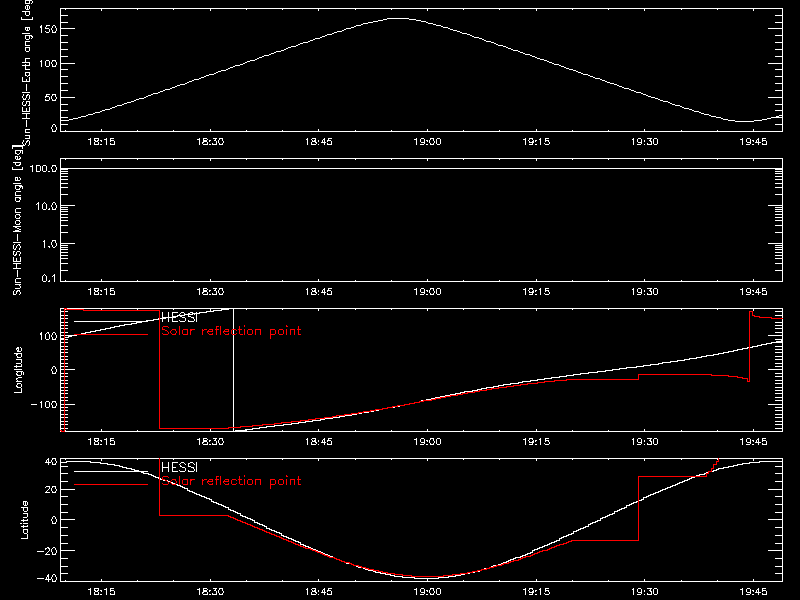The image size is (800, 600).
Task: Click the 20 tick label in Latitude plot
Action: tap(51, 490)
